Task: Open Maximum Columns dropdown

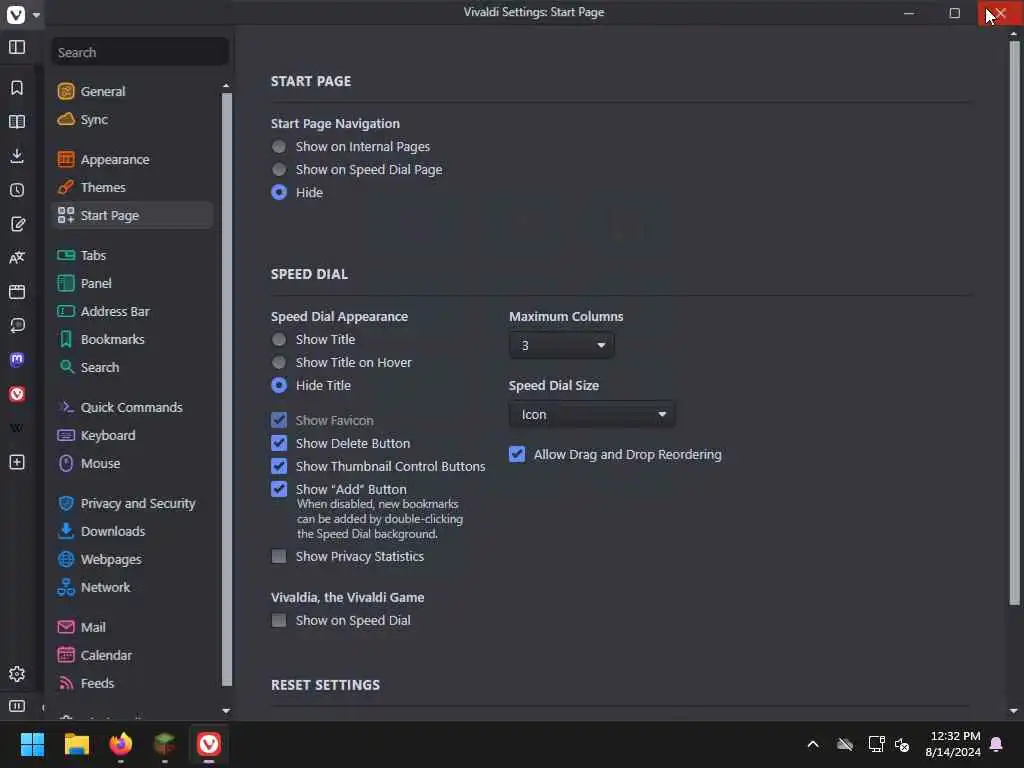Action: tap(562, 345)
